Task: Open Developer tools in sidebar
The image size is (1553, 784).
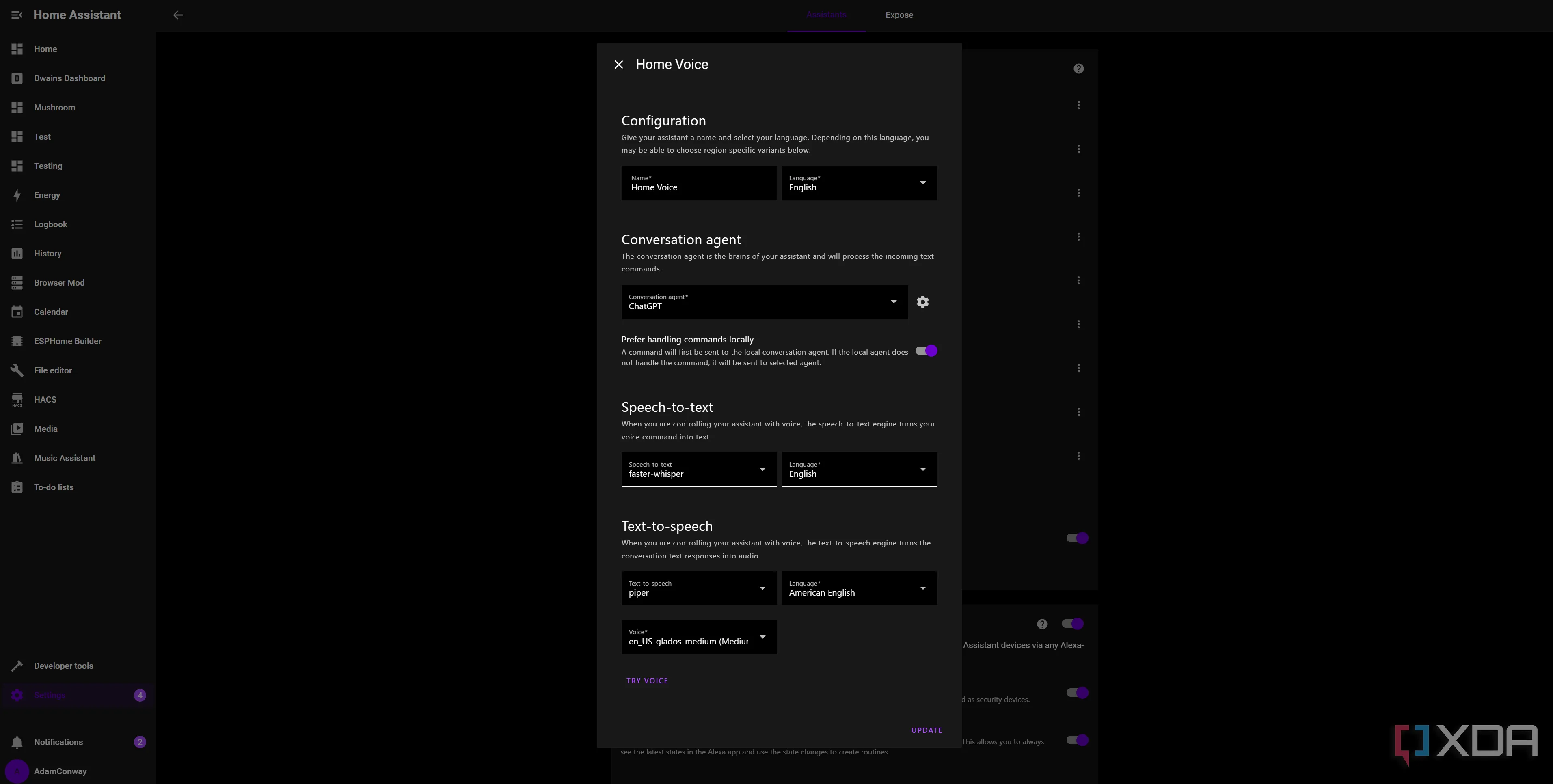Action: pos(63,666)
